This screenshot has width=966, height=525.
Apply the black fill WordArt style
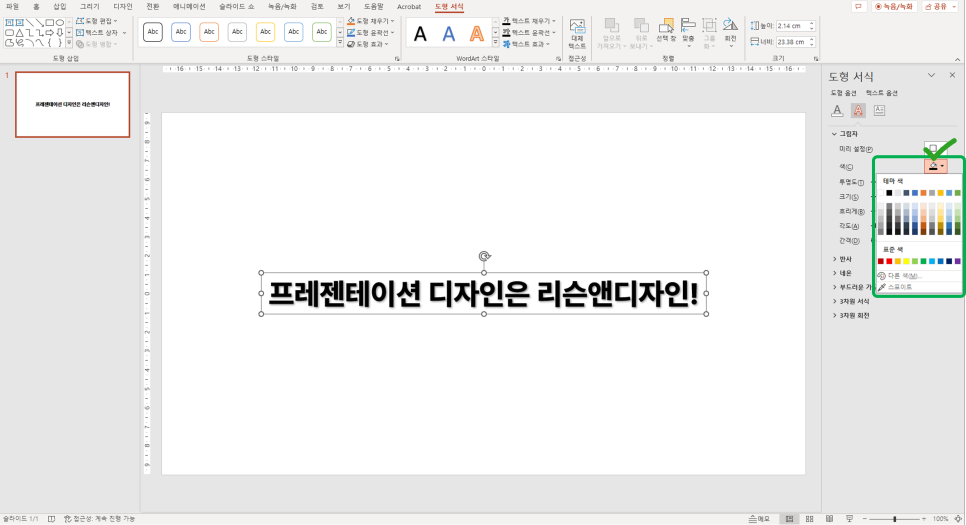420,33
